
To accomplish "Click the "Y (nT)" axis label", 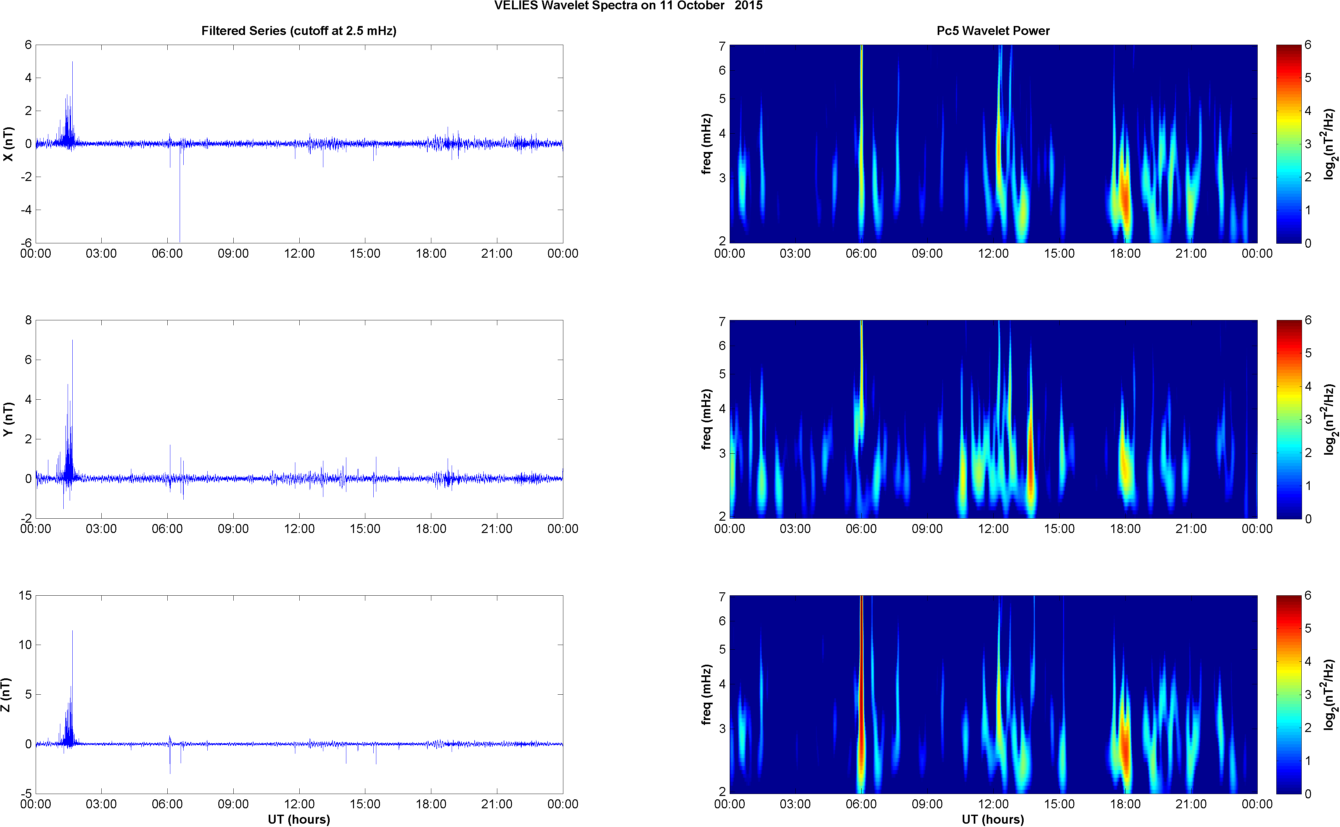I will click(8, 419).
